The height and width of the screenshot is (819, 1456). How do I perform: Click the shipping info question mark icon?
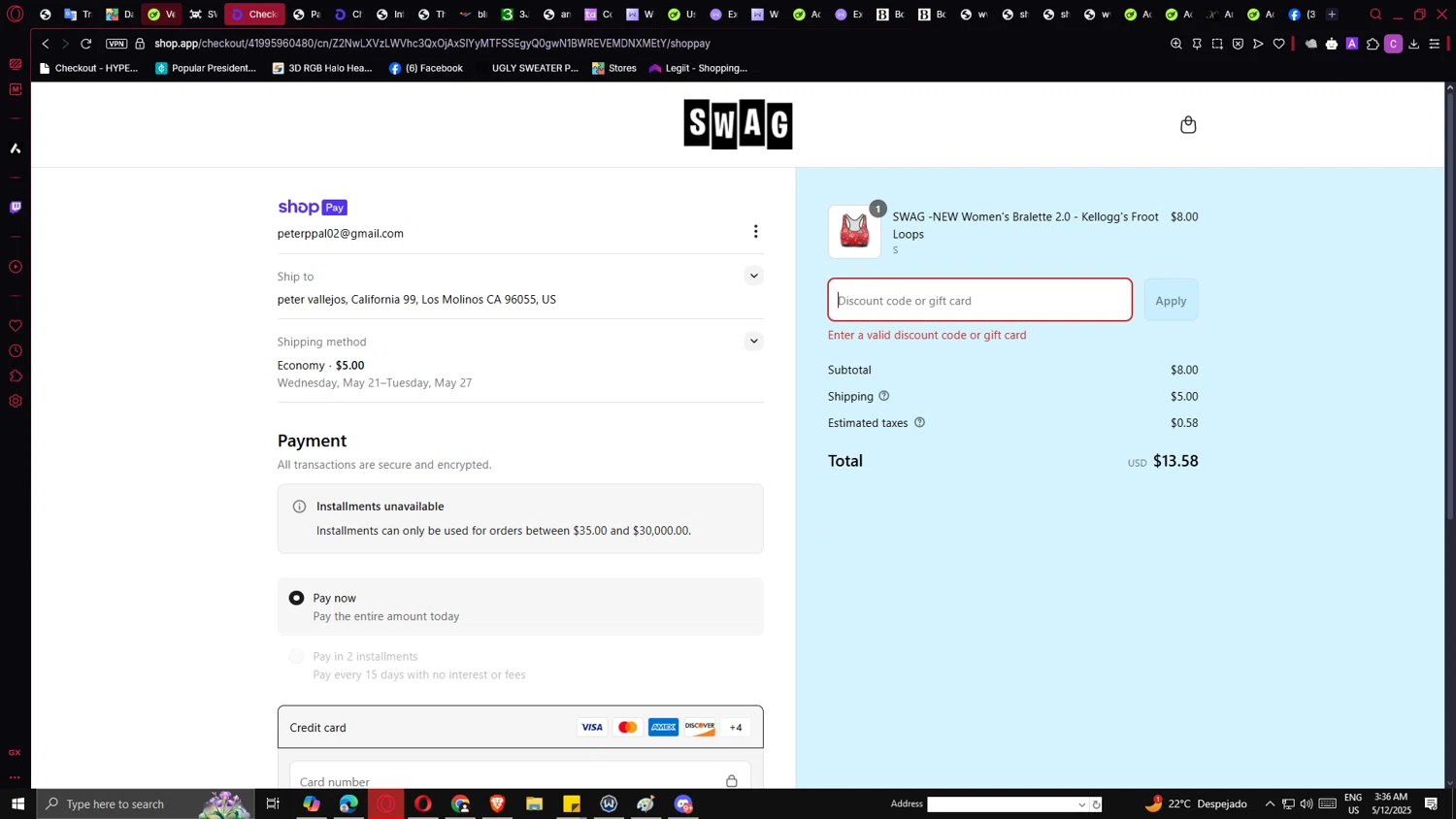pyautogui.click(x=883, y=396)
